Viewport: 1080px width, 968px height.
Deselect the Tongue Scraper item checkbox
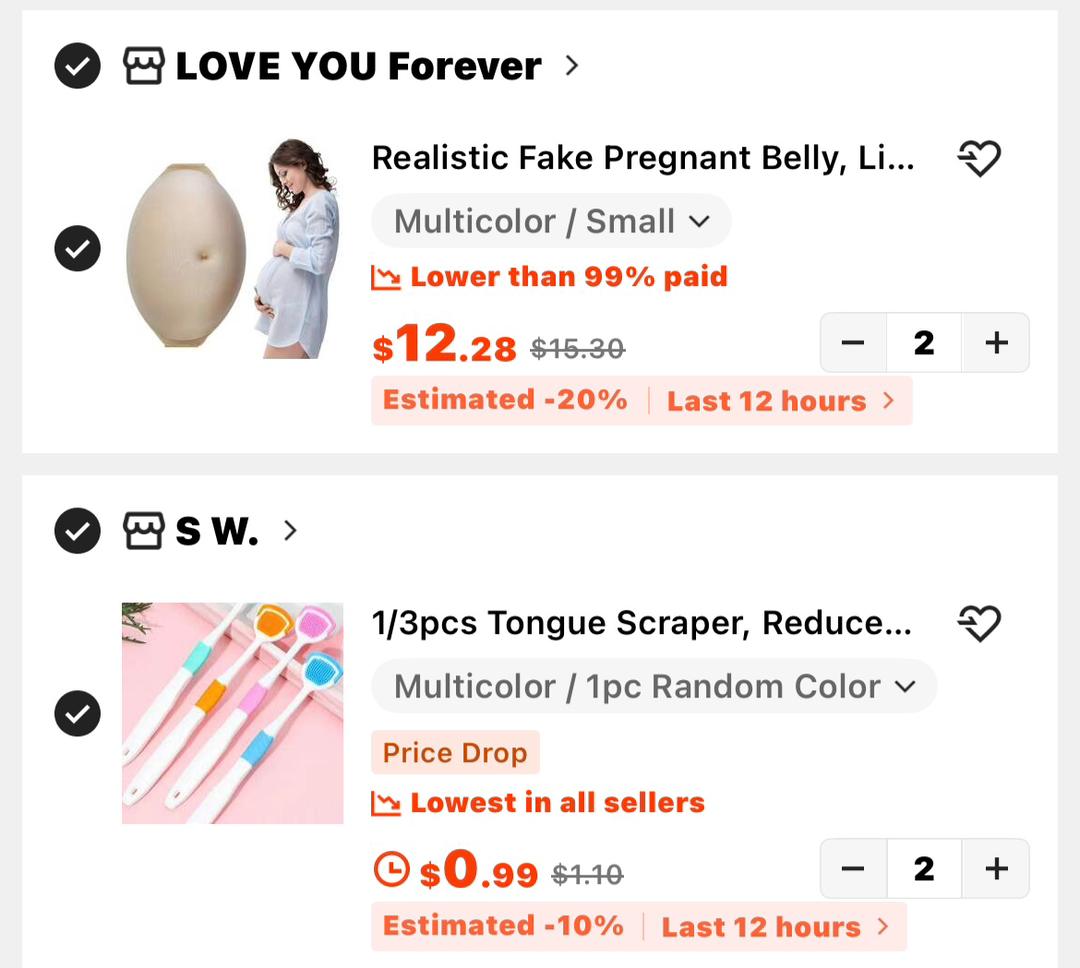coord(77,713)
